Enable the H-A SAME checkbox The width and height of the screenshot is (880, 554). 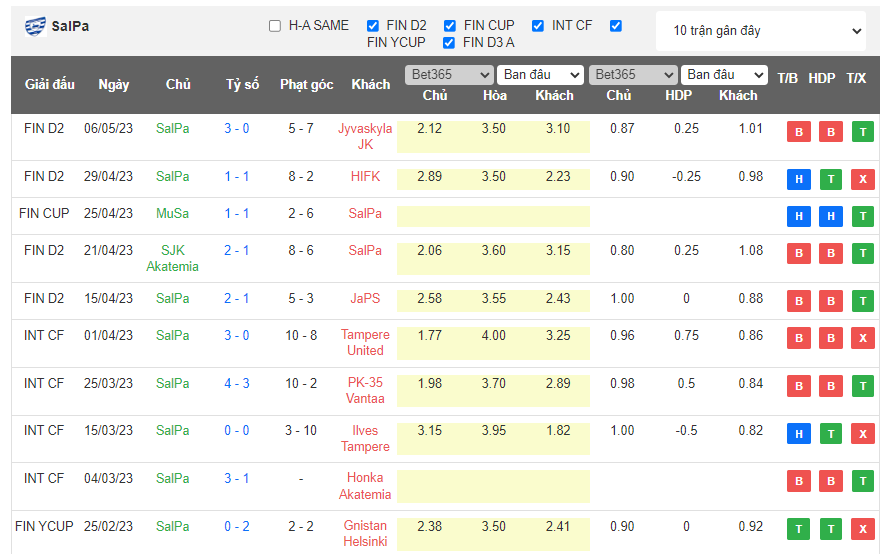pyautogui.click(x=275, y=26)
